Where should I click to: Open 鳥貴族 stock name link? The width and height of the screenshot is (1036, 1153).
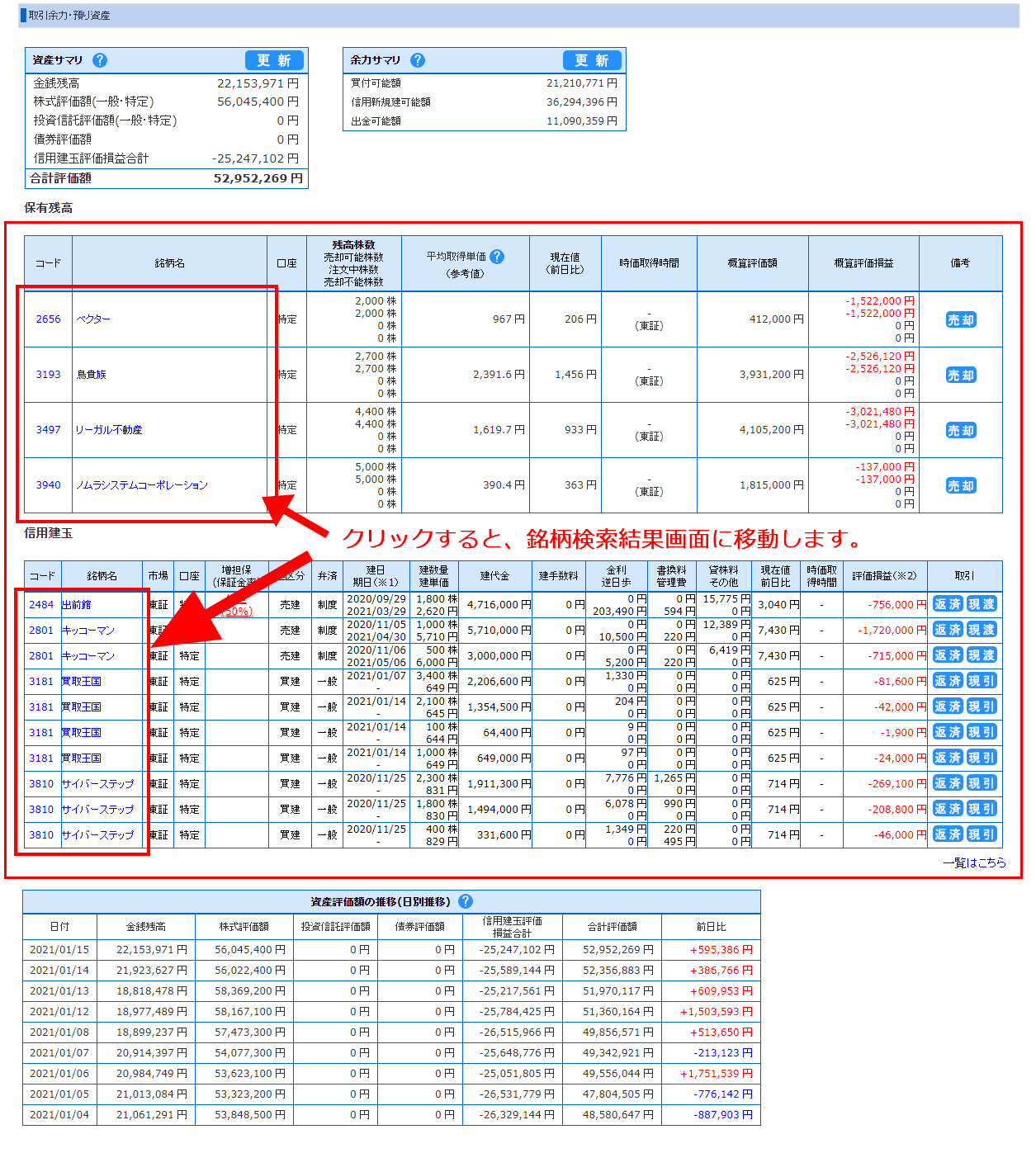tap(92, 375)
